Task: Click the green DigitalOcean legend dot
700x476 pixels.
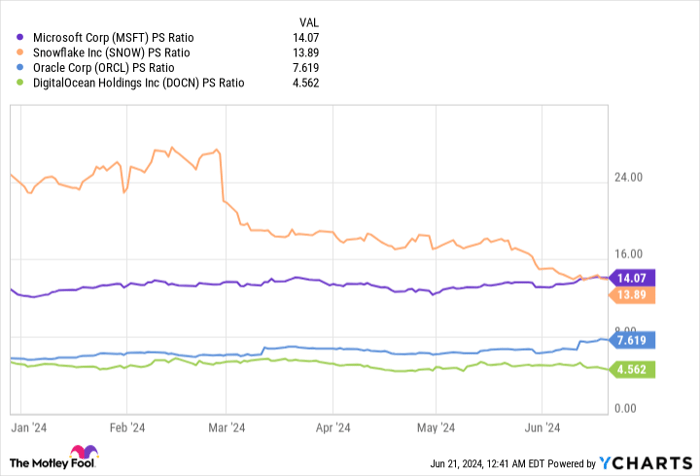Action: click(x=20, y=83)
